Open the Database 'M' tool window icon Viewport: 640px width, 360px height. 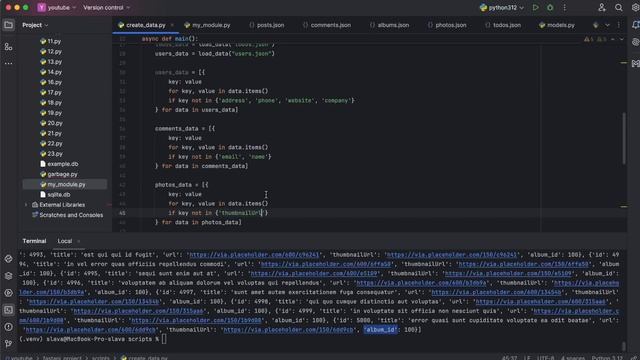point(636,63)
